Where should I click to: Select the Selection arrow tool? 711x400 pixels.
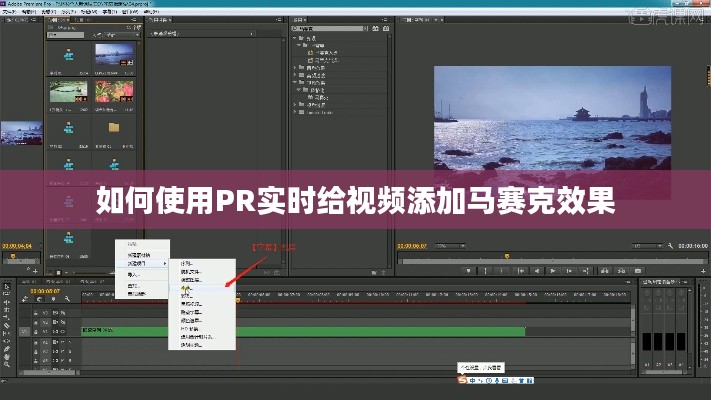(x=8, y=287)
